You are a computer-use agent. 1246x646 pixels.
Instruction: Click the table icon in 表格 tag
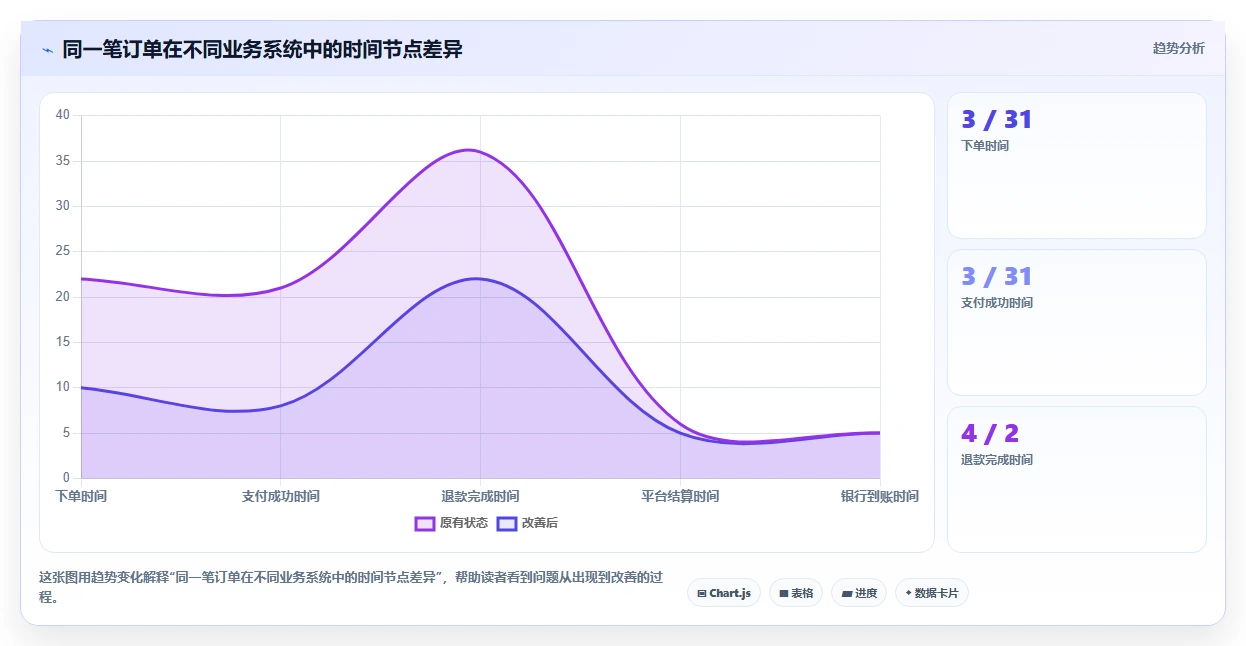(784, 593)
